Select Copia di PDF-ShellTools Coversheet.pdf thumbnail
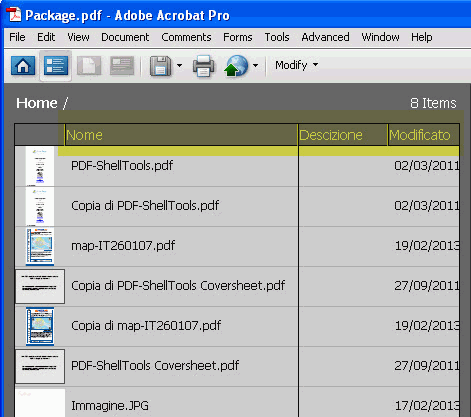471x417 pixels. point(40,286)
